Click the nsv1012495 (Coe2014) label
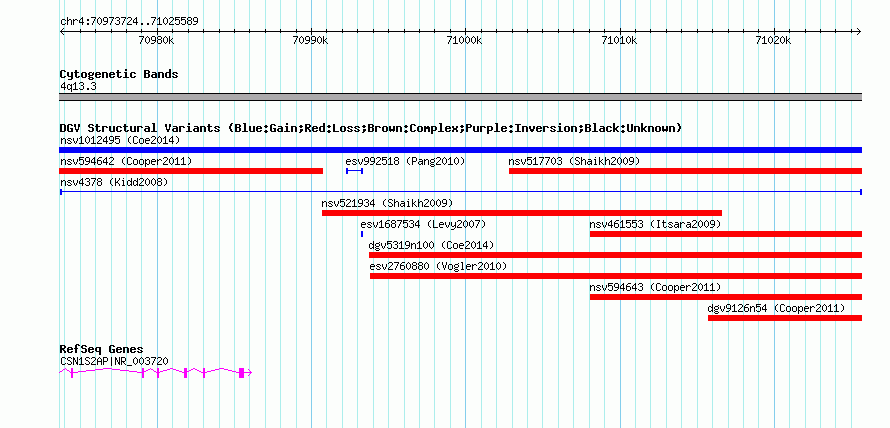This screenshot has height=428, width=890. (120, 140)
